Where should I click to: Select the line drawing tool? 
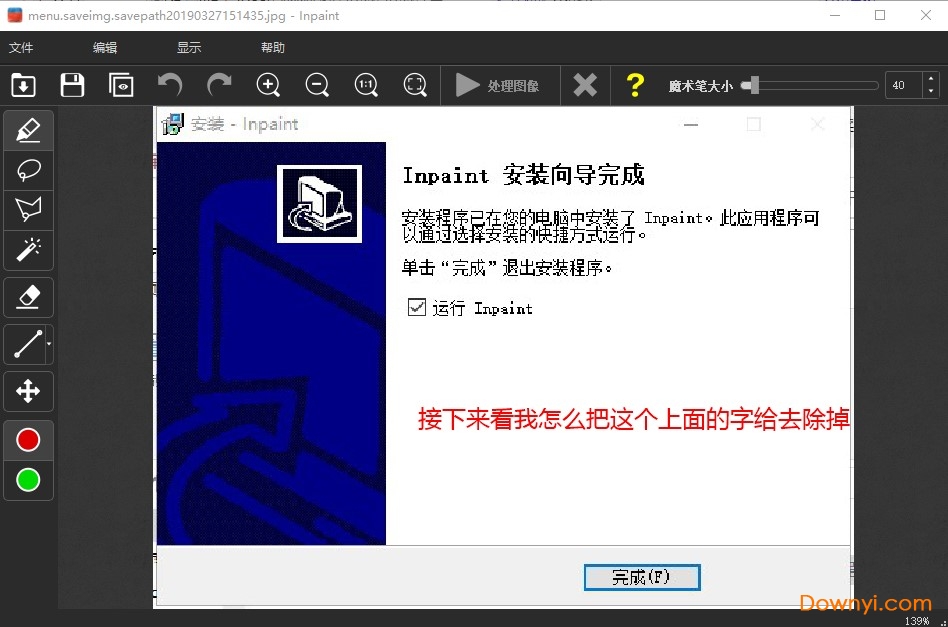coord(26,344)
